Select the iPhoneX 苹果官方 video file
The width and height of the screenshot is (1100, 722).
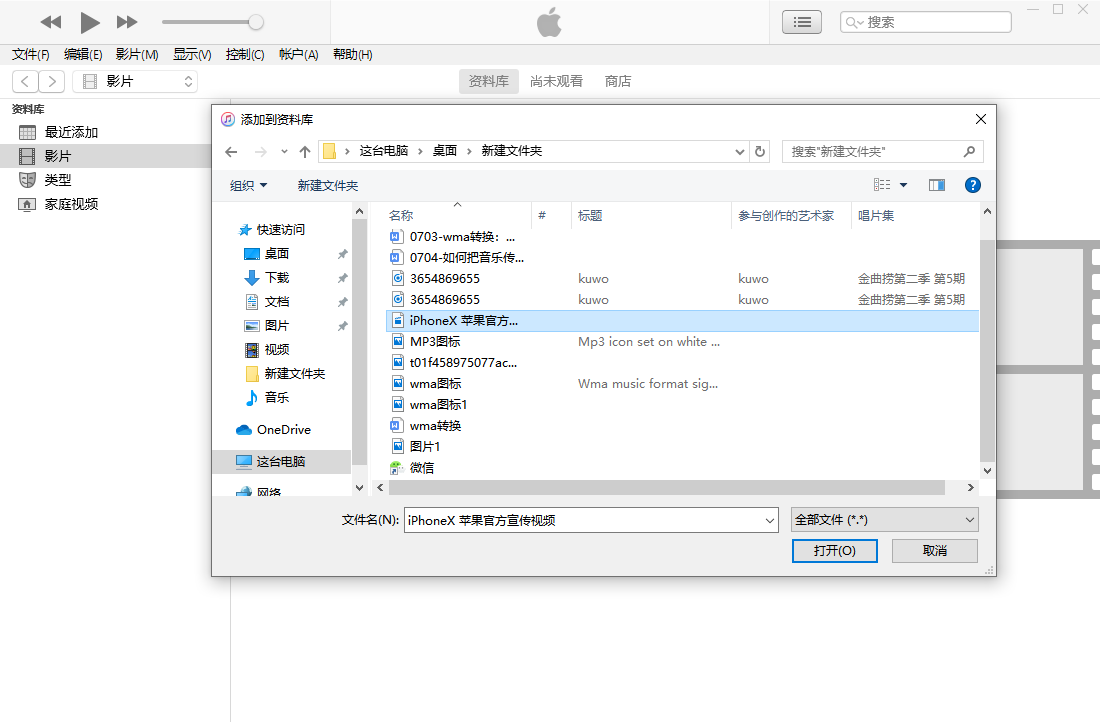pyautogui.click(x=682, y=321)
